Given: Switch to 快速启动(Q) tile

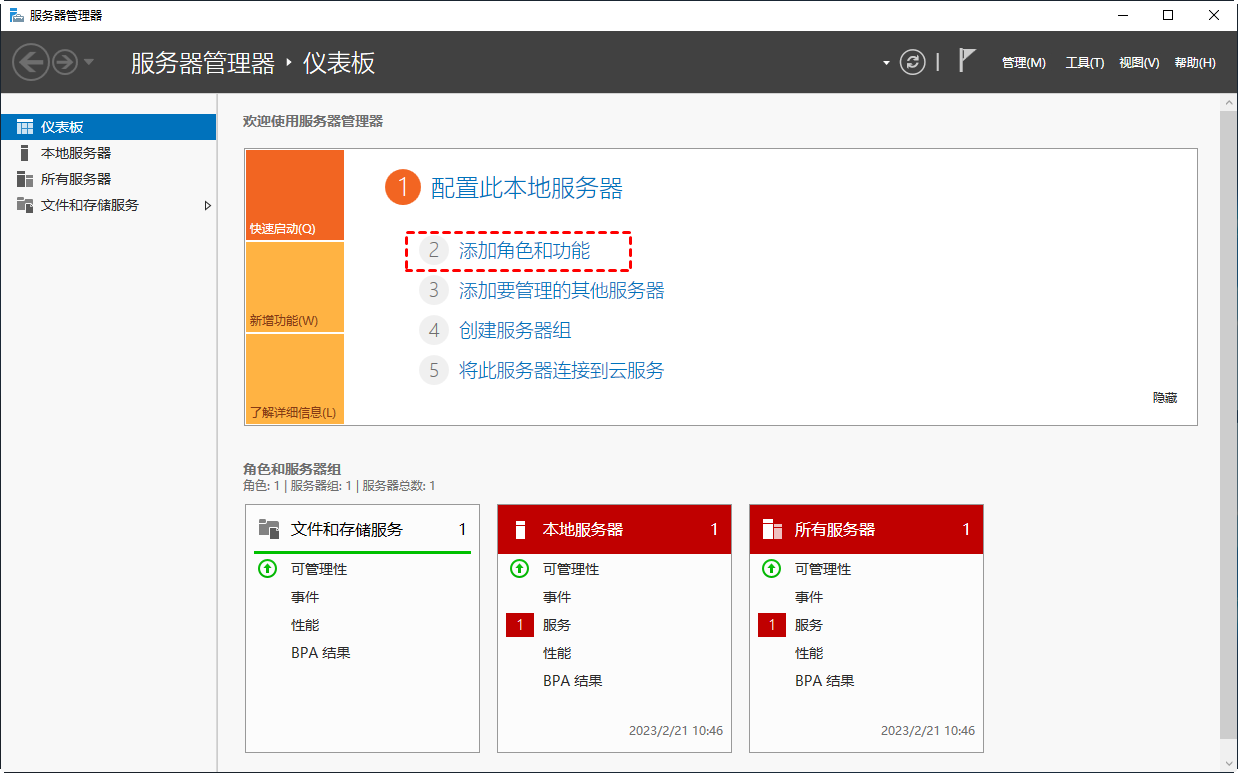Looking at the screenshot, I should 294,195.
